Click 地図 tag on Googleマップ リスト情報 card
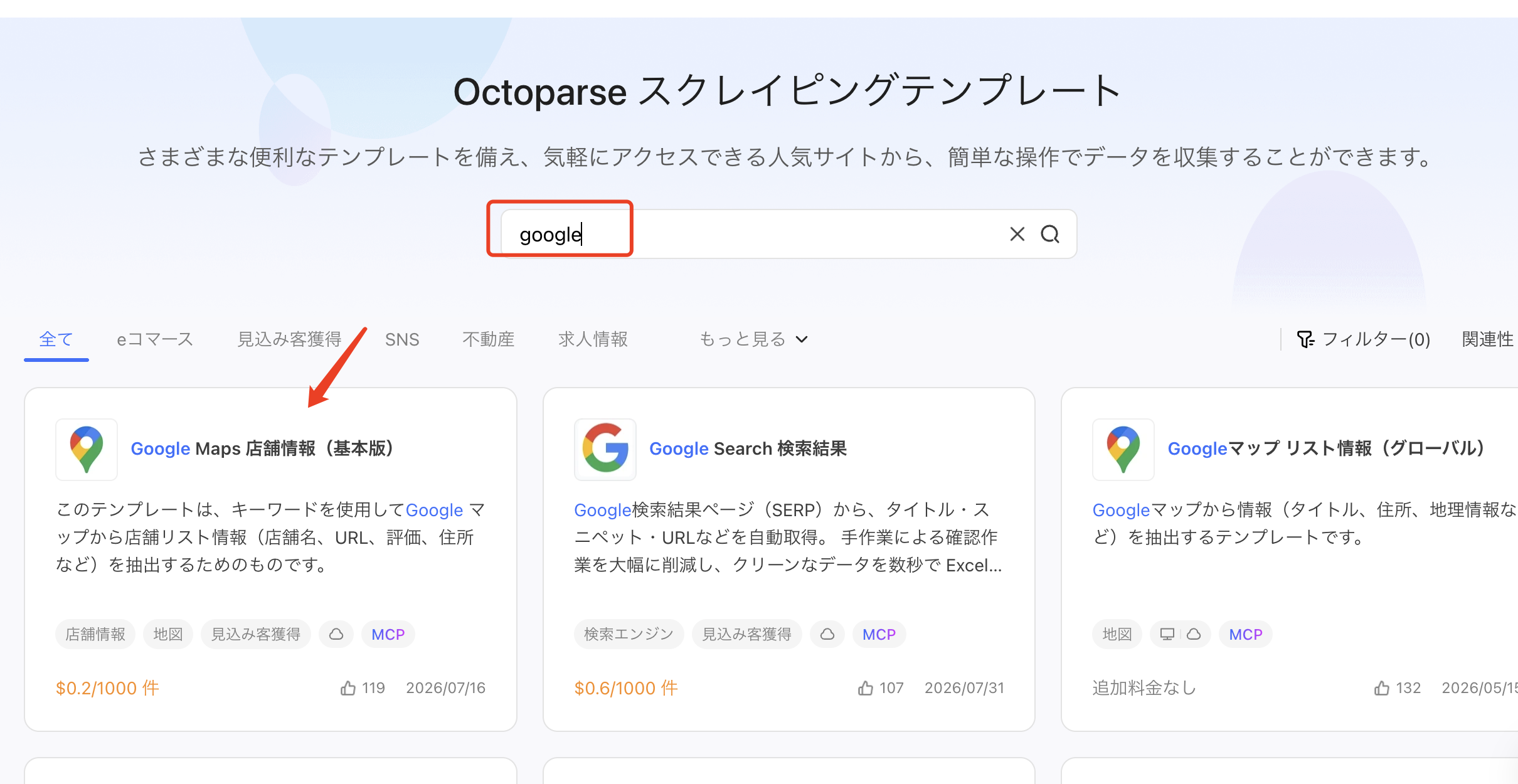Screen dimensions: 1518x784 [1117, 634]
